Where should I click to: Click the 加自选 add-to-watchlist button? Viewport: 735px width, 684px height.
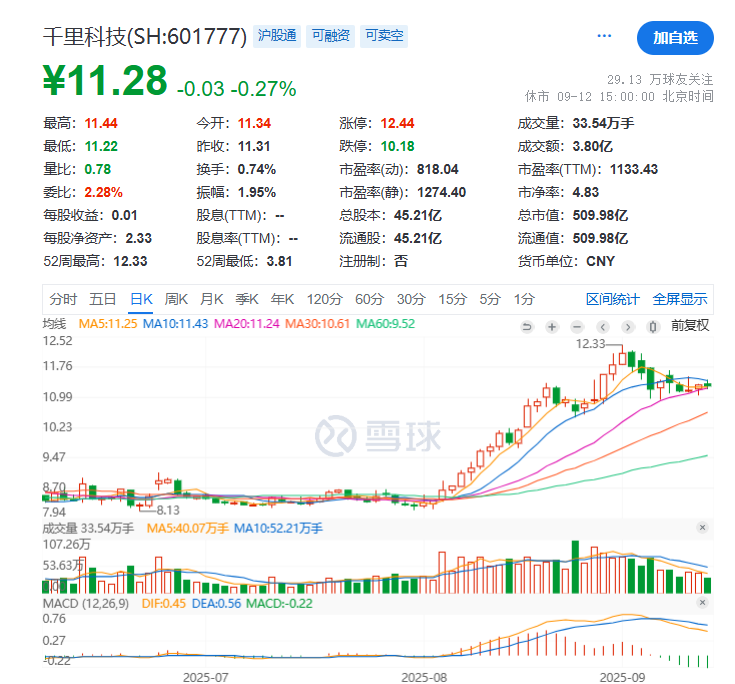(675, 38)
